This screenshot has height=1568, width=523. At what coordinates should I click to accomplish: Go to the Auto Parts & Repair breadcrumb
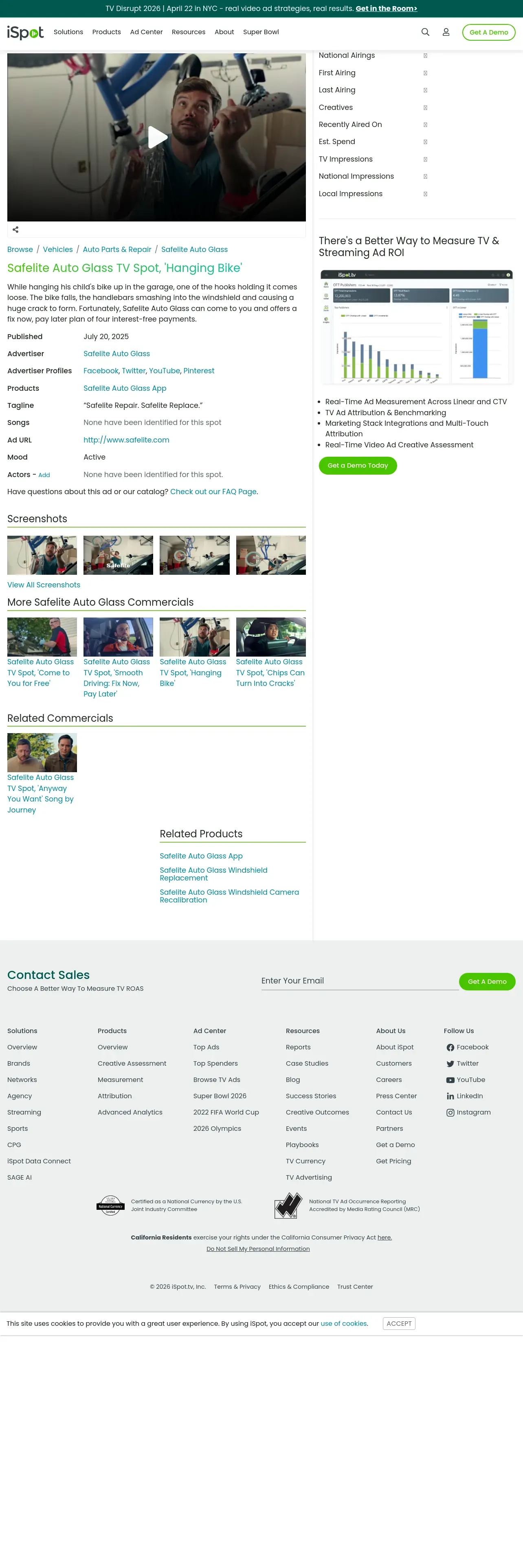(117, 250)
